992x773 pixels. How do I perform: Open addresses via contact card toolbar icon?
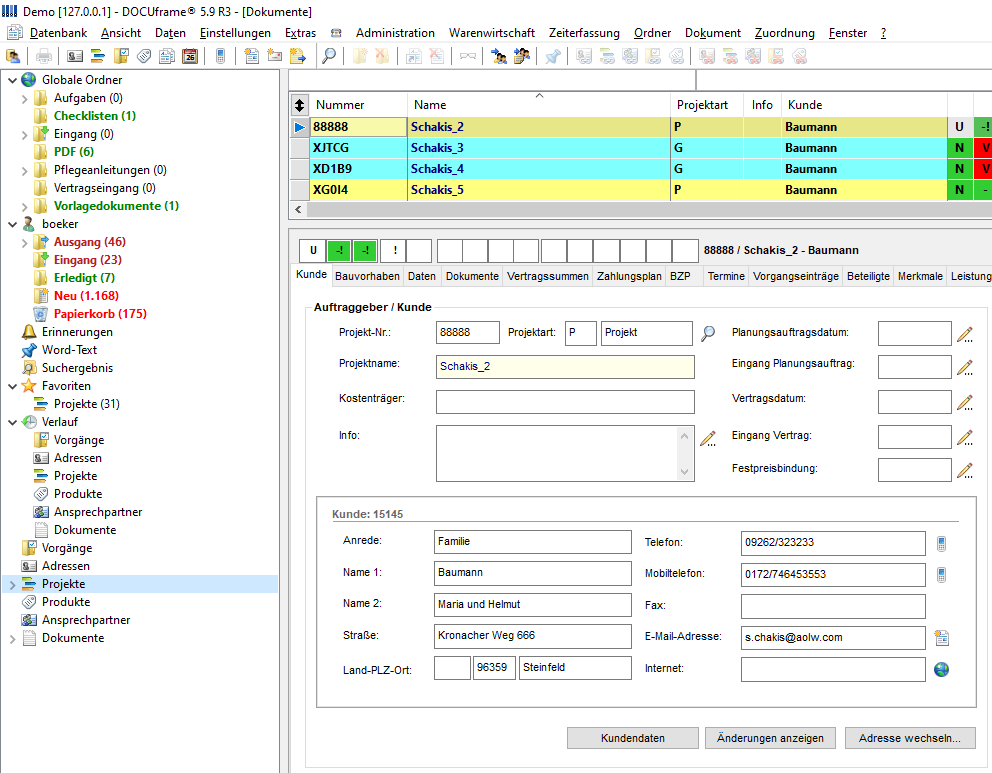[x=75, y=56]
